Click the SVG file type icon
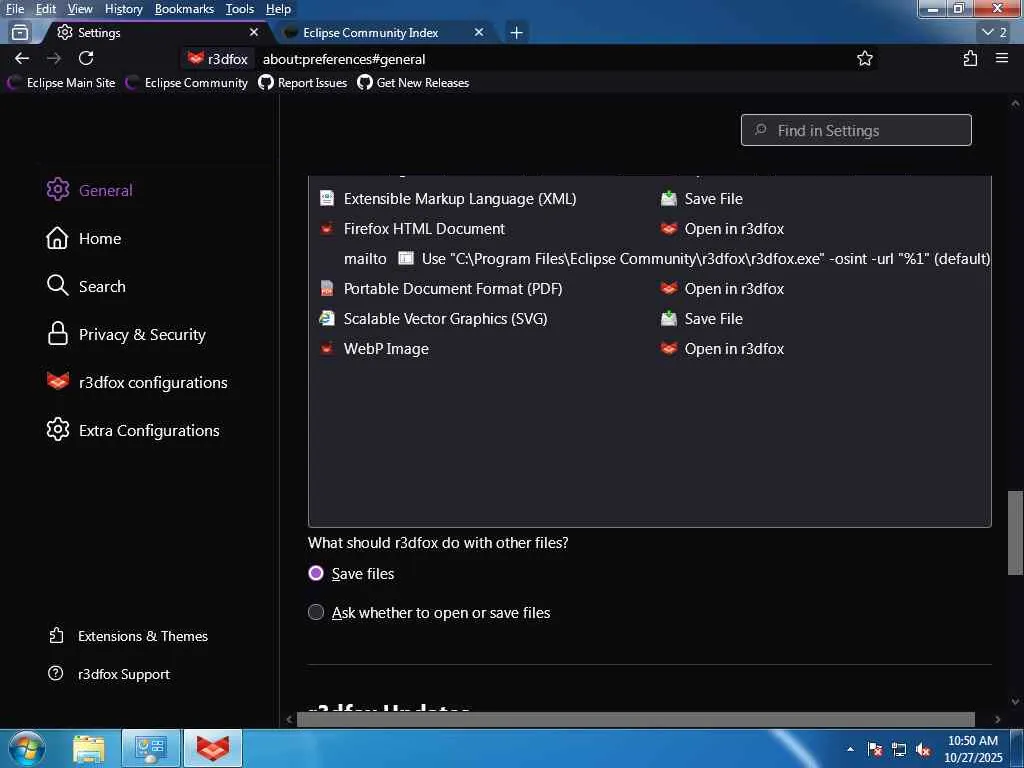 pos(327,319)
